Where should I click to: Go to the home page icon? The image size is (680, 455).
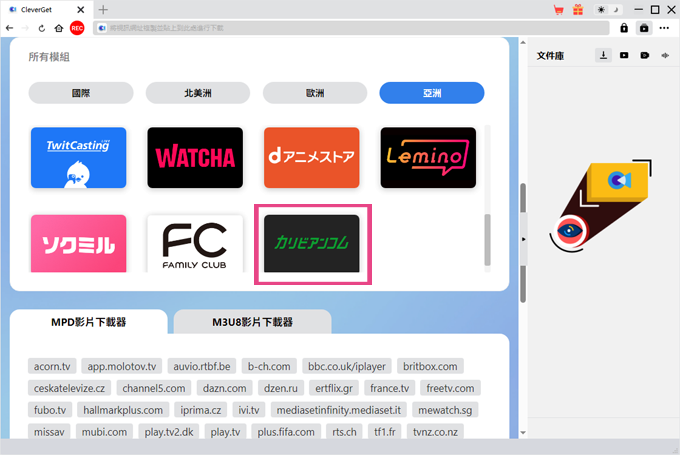click(59, 28)
